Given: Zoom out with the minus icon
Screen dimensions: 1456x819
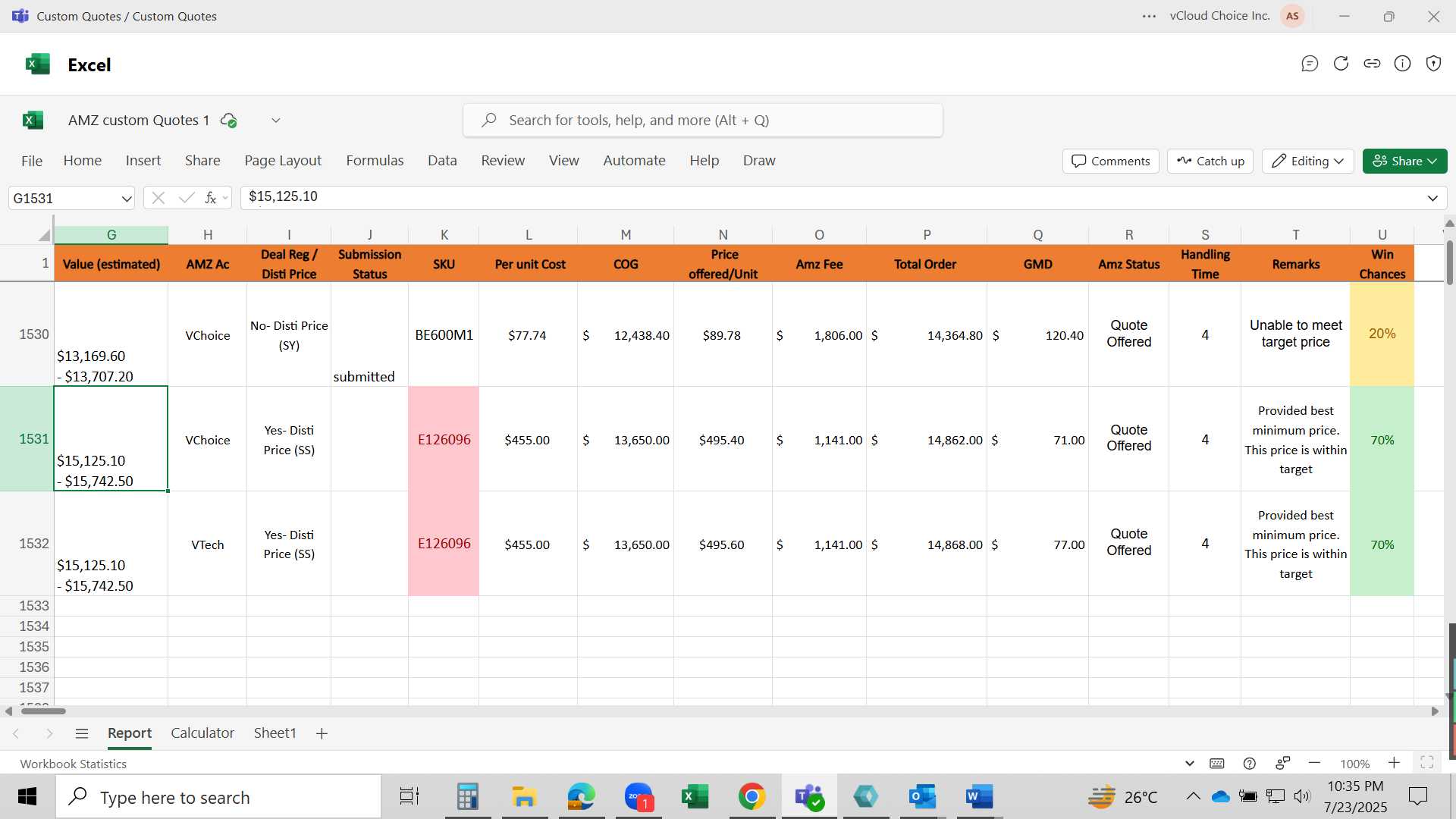Looking at the screenshot, I should (x=1315, y=763).
